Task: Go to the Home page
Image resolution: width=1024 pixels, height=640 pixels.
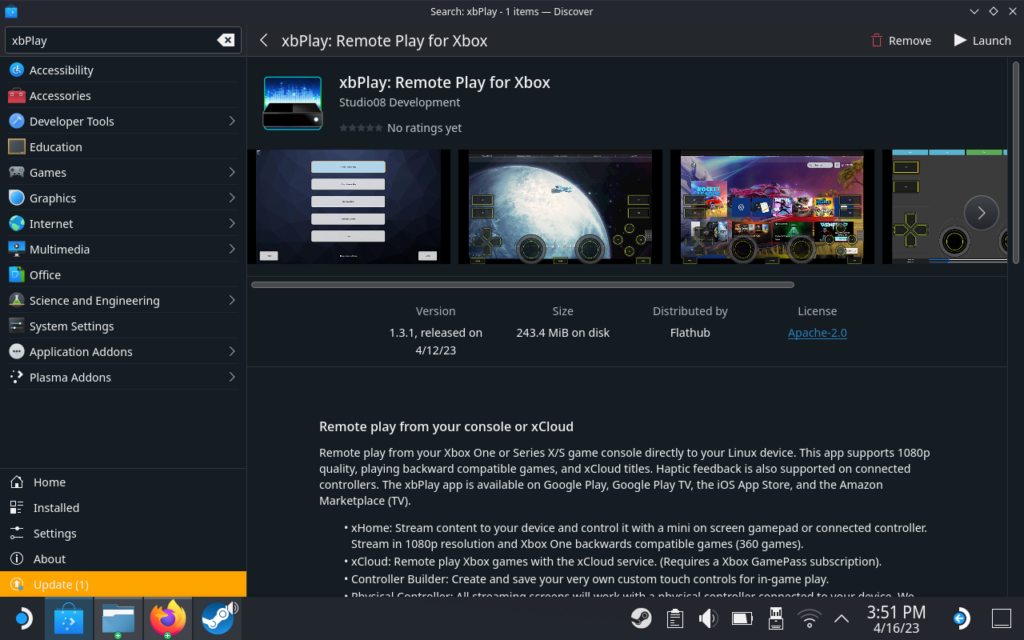Action: pyautogui.click(x=123, y=482)
